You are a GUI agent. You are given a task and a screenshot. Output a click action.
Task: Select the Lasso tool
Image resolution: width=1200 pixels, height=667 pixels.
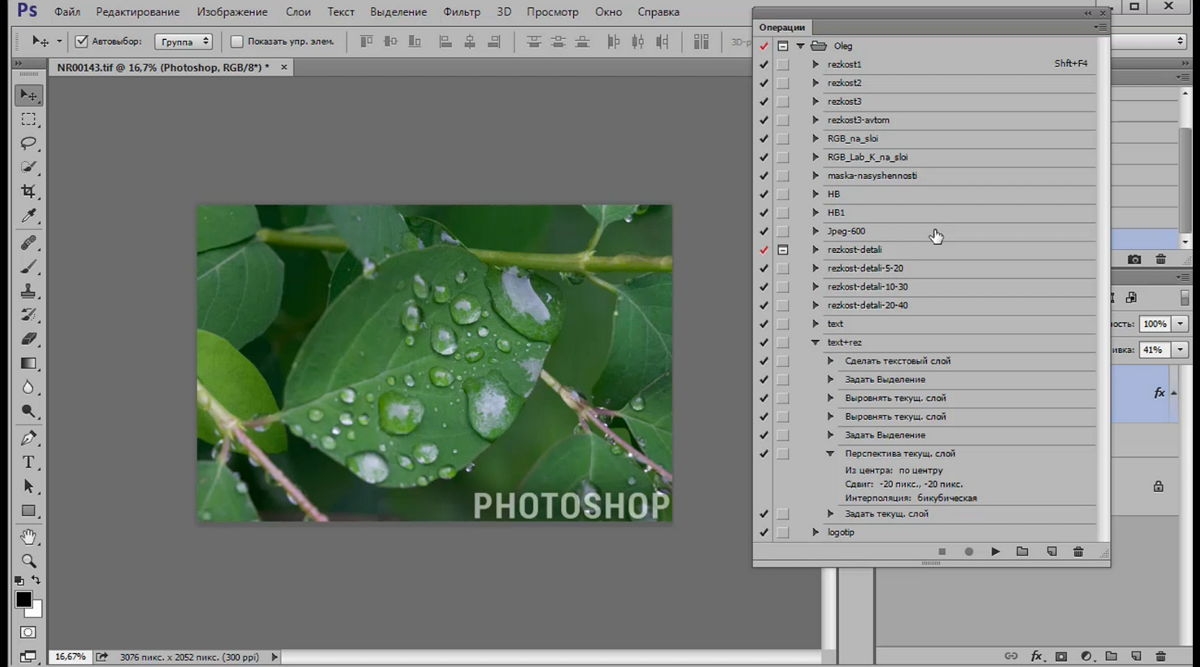coord(29,143)
